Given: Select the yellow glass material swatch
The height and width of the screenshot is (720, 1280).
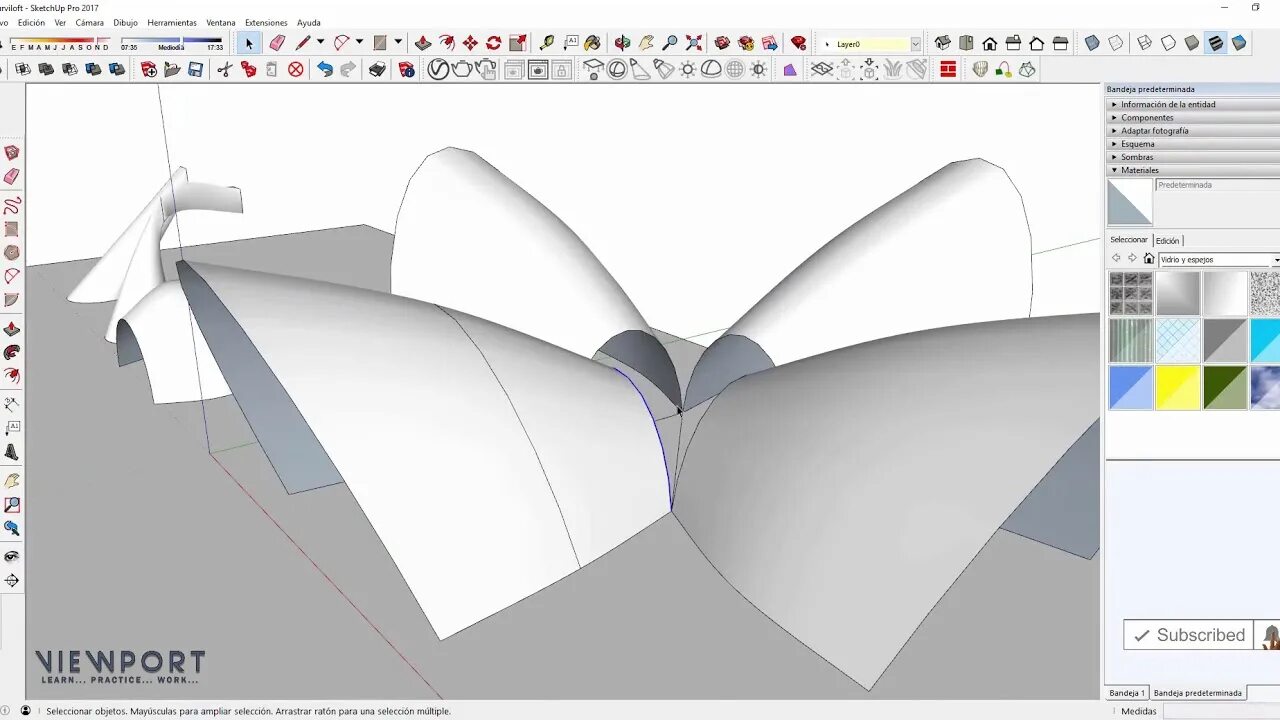Looking at the screenshot, I should pos(1178,387).
